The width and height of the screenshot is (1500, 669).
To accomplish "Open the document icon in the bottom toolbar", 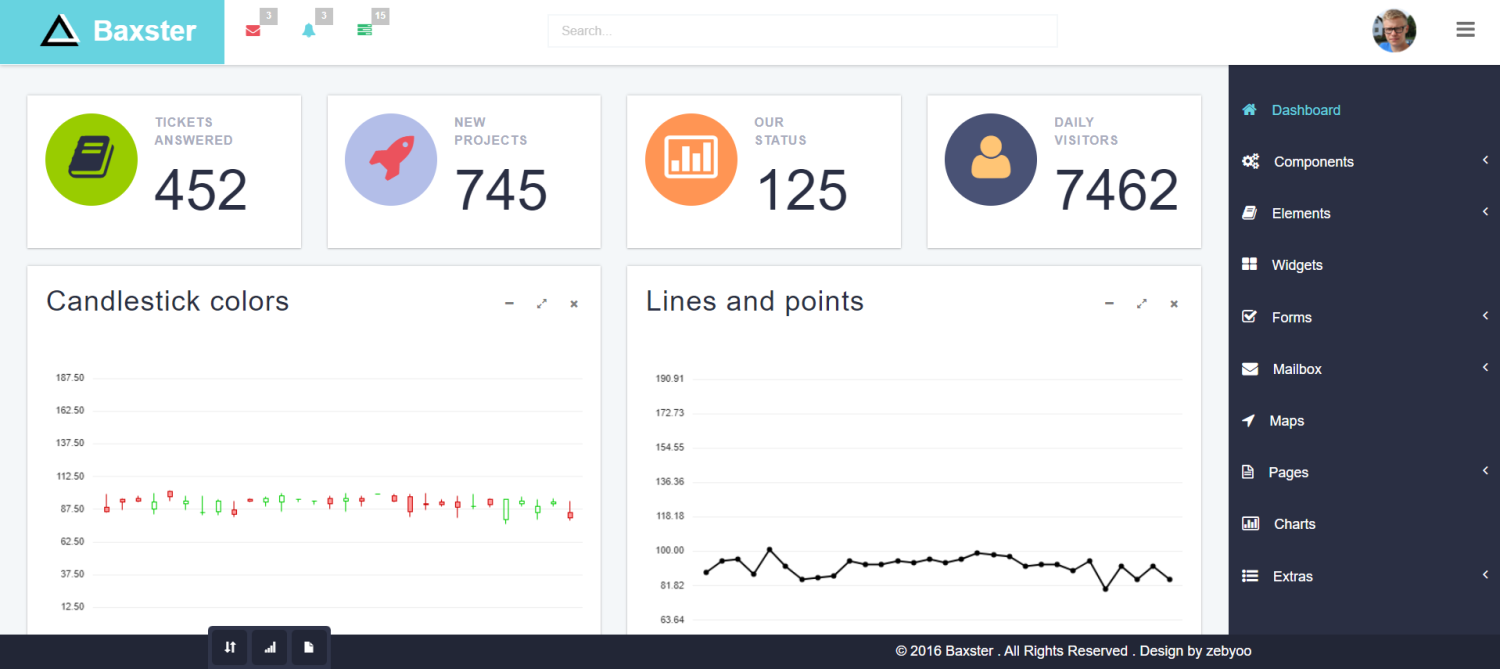I will tap(308, 646).
